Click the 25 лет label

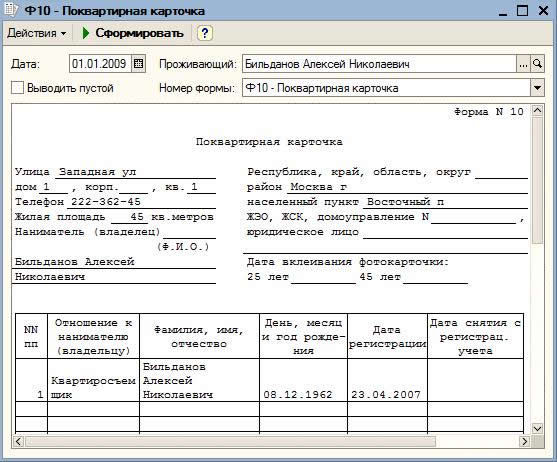268,277
